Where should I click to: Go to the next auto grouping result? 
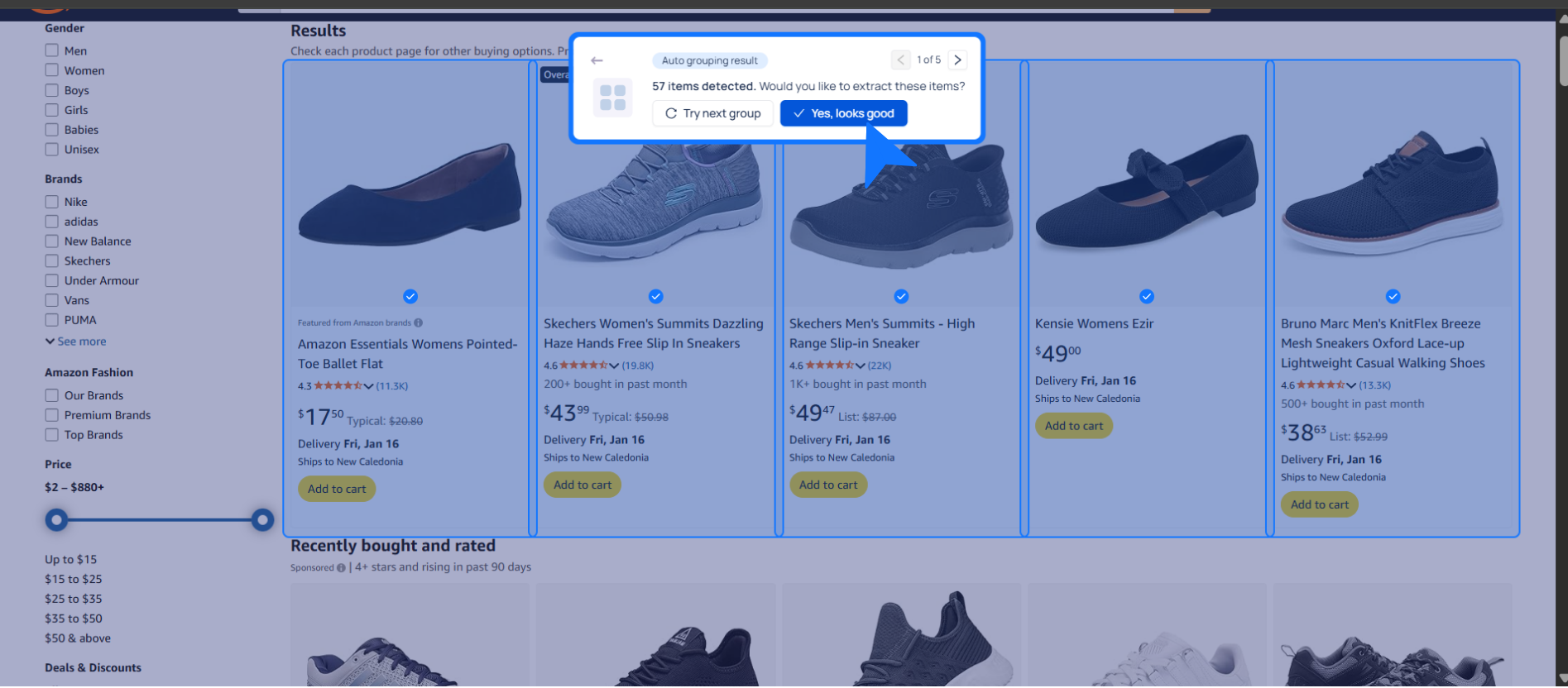(x=957, y=60)
